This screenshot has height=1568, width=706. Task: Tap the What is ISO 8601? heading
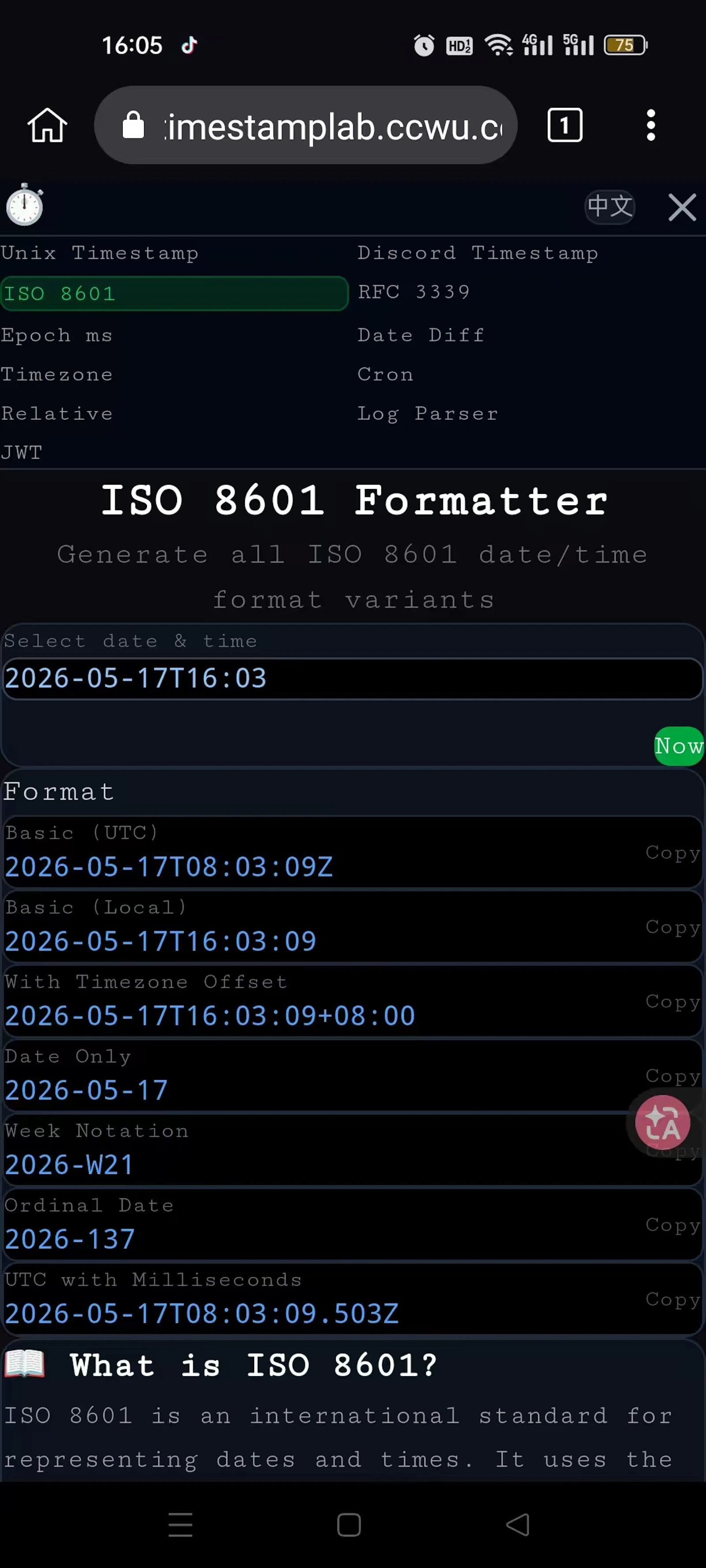click(x=253, y=1365)
